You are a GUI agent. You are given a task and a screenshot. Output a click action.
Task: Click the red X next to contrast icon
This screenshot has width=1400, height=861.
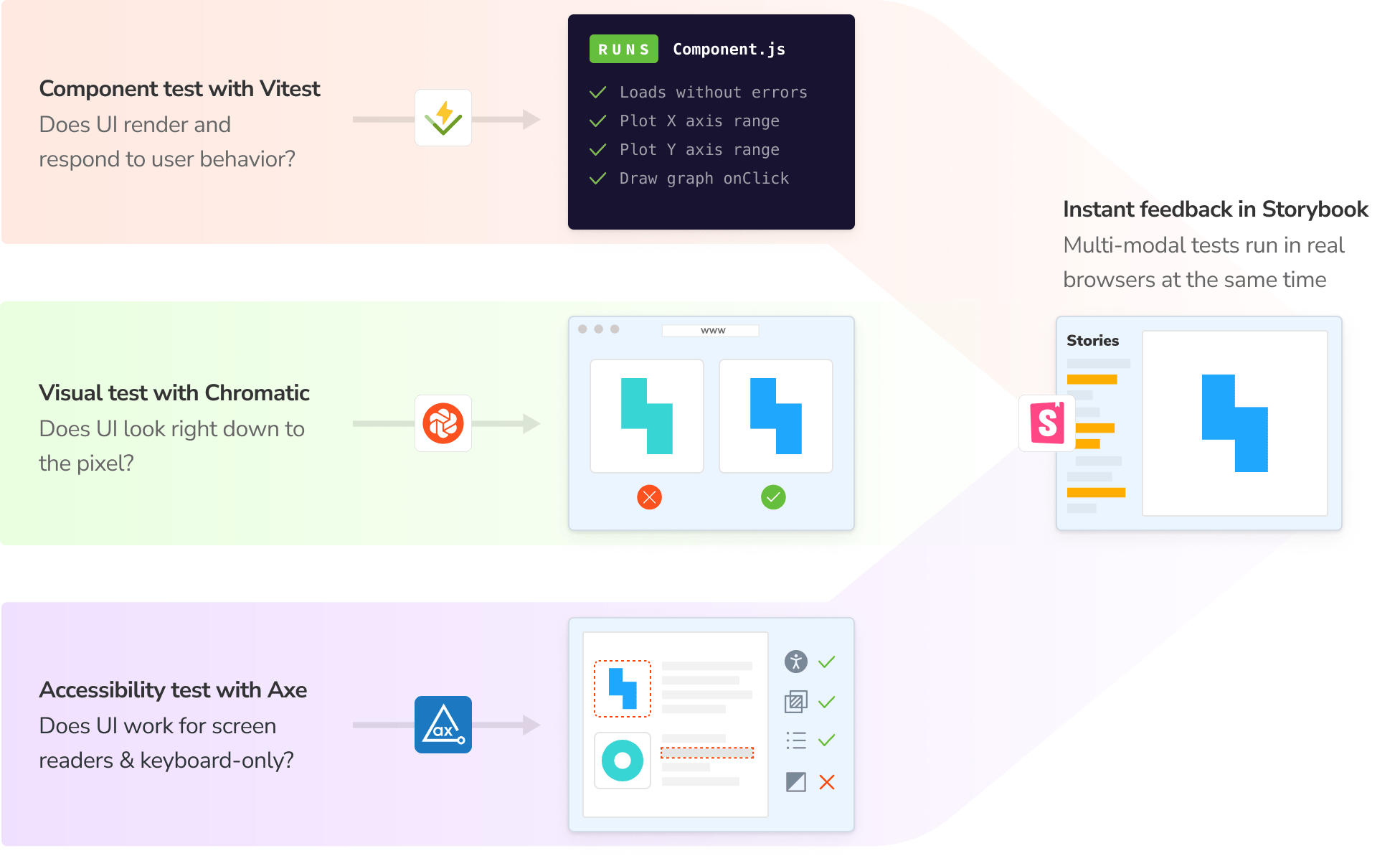coord(827,782)
